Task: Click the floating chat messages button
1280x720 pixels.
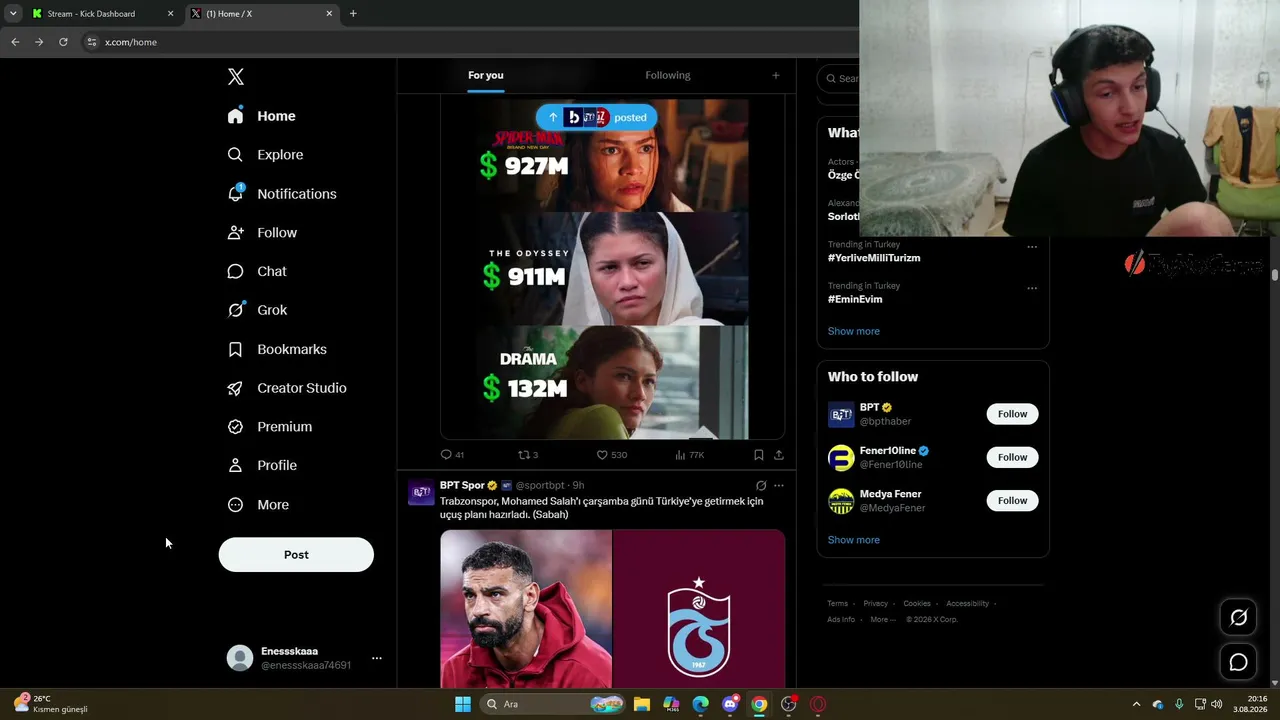Action: (x=1238, y=662)
